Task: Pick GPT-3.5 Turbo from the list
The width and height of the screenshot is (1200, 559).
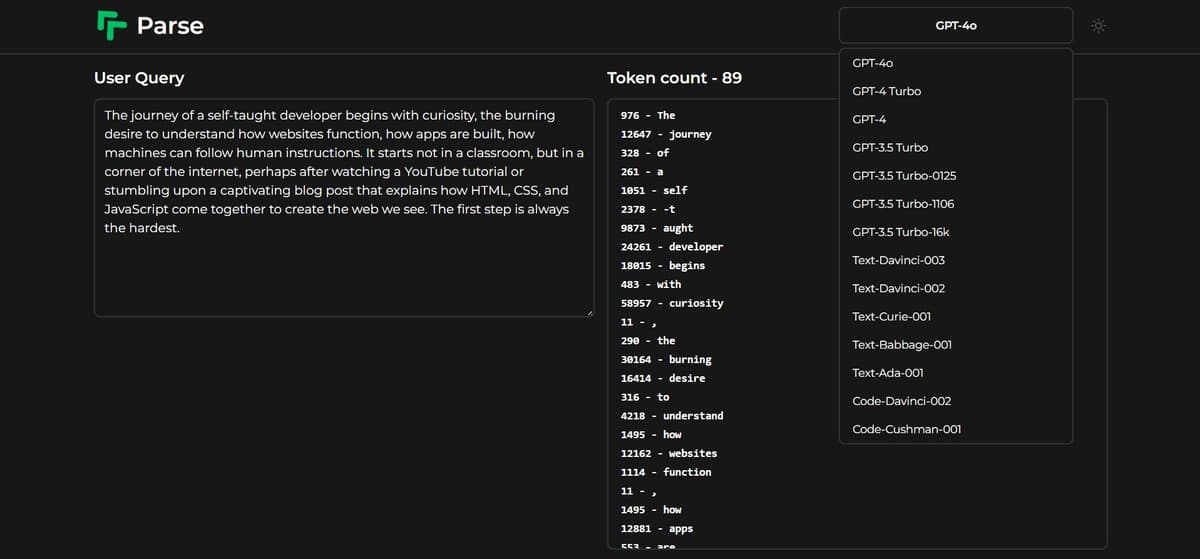Action: 890,147
